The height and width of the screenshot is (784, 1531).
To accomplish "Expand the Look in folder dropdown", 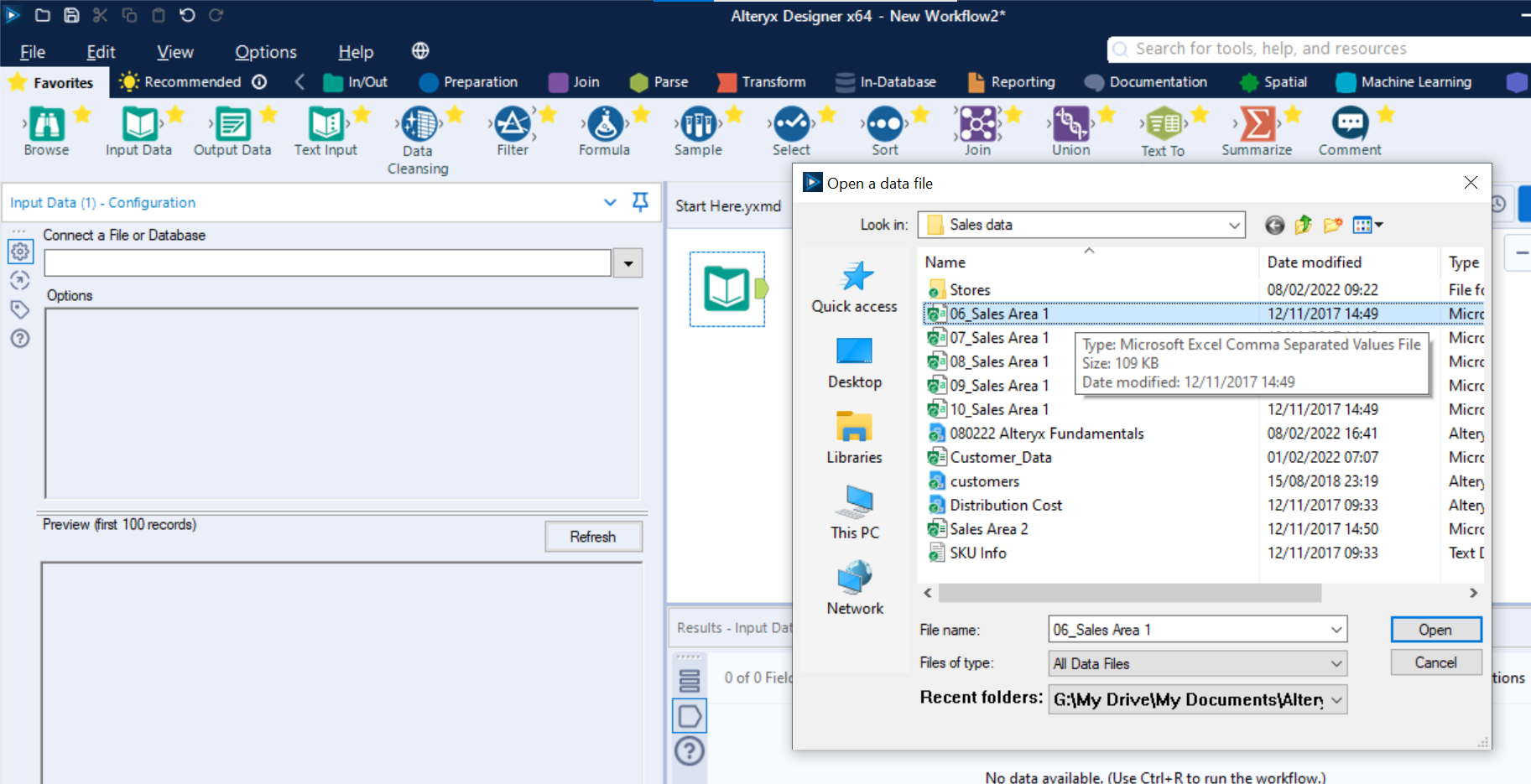I will tap(1234, 225).
